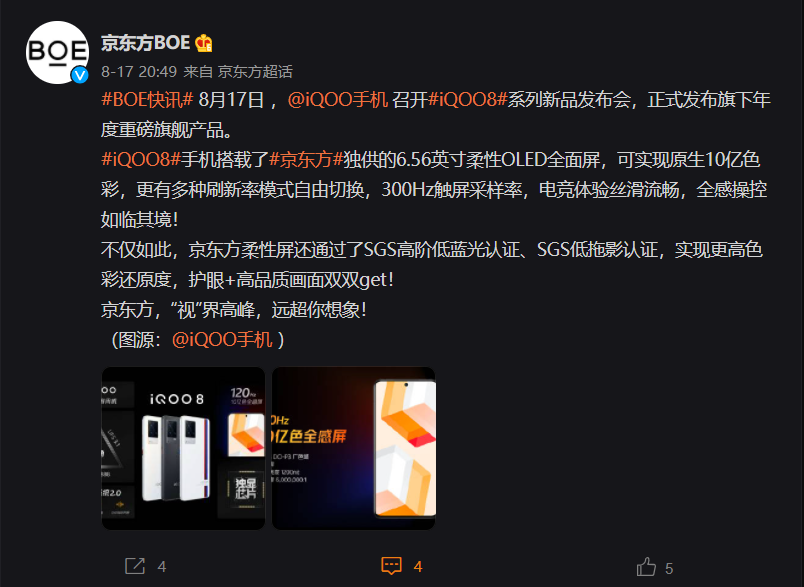
Task: Open the #京东方# hashtag
Action: click(306, 160)
